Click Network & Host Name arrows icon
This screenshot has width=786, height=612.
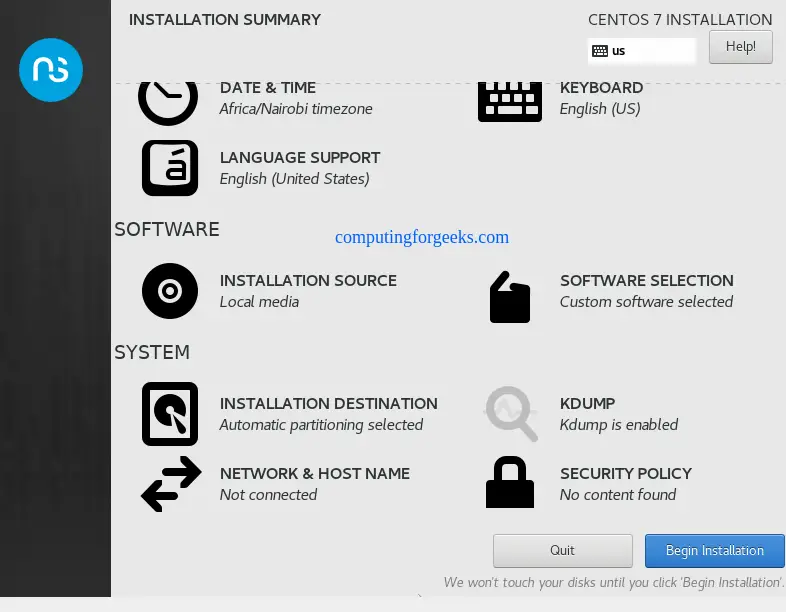171,484
